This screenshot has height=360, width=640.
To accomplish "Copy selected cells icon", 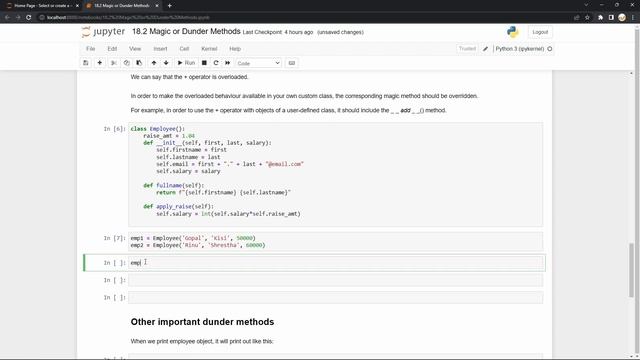I will [127, 63].
